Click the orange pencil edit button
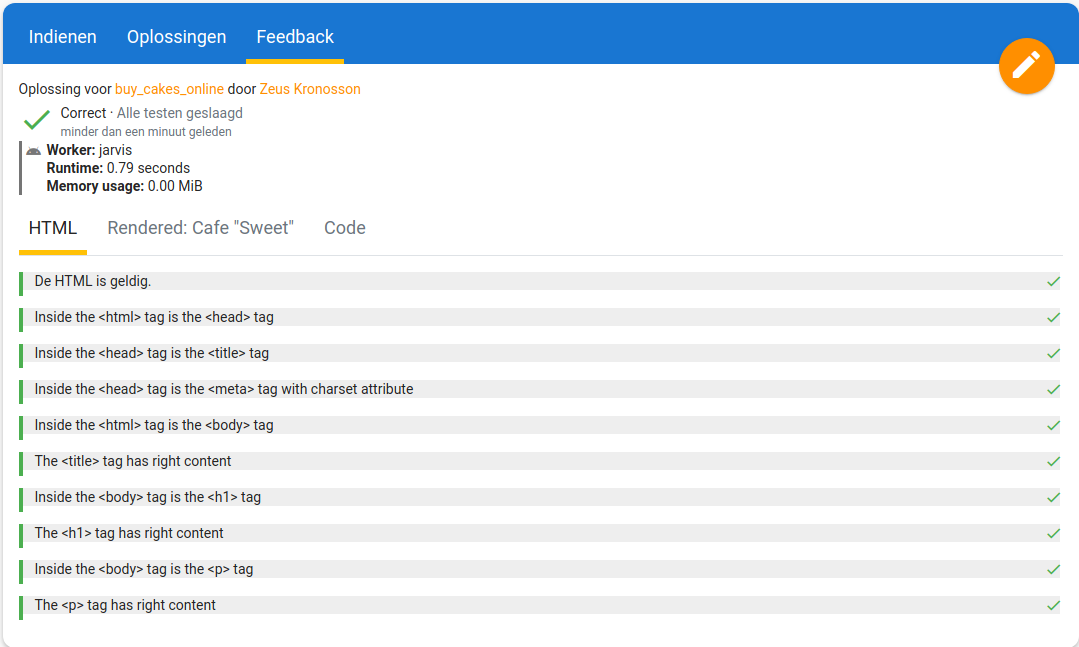This screenshot has height=647, width=1079. click(1027, 66)
